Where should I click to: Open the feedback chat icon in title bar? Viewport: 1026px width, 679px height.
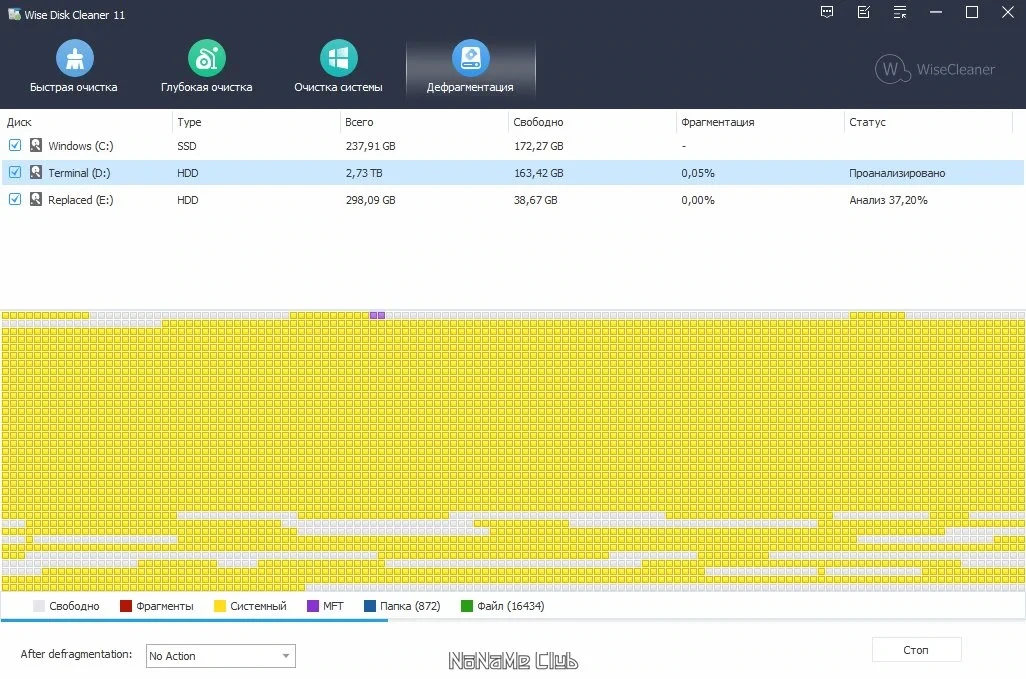click(827, 12)
